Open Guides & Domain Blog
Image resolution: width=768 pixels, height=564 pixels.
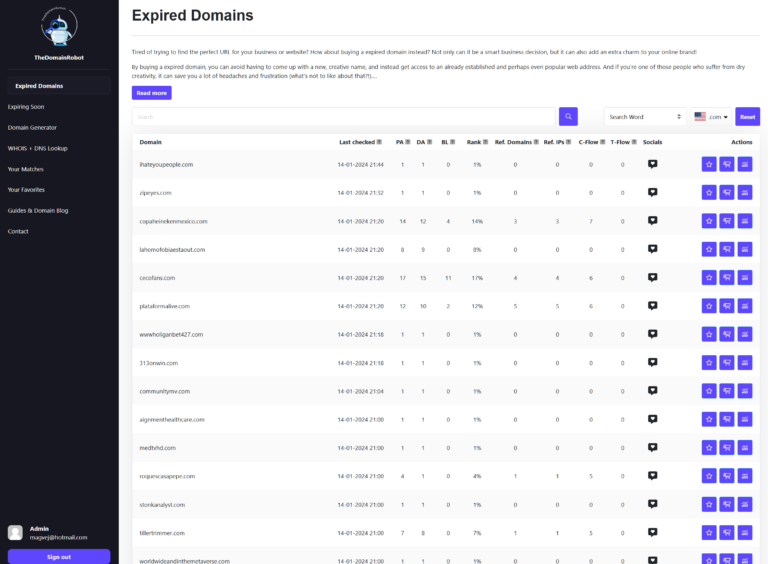(38, 211)
